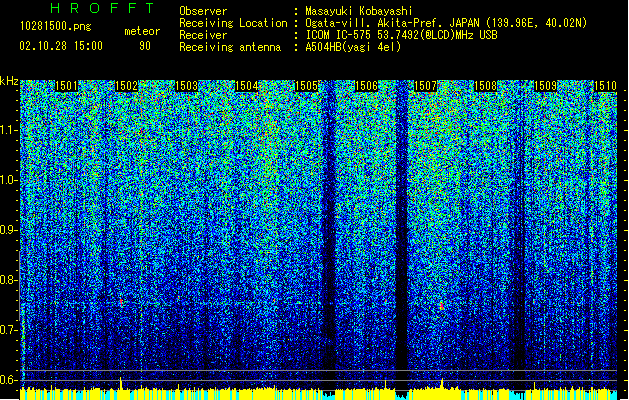Click the 1504 time marker

(246, 86)
